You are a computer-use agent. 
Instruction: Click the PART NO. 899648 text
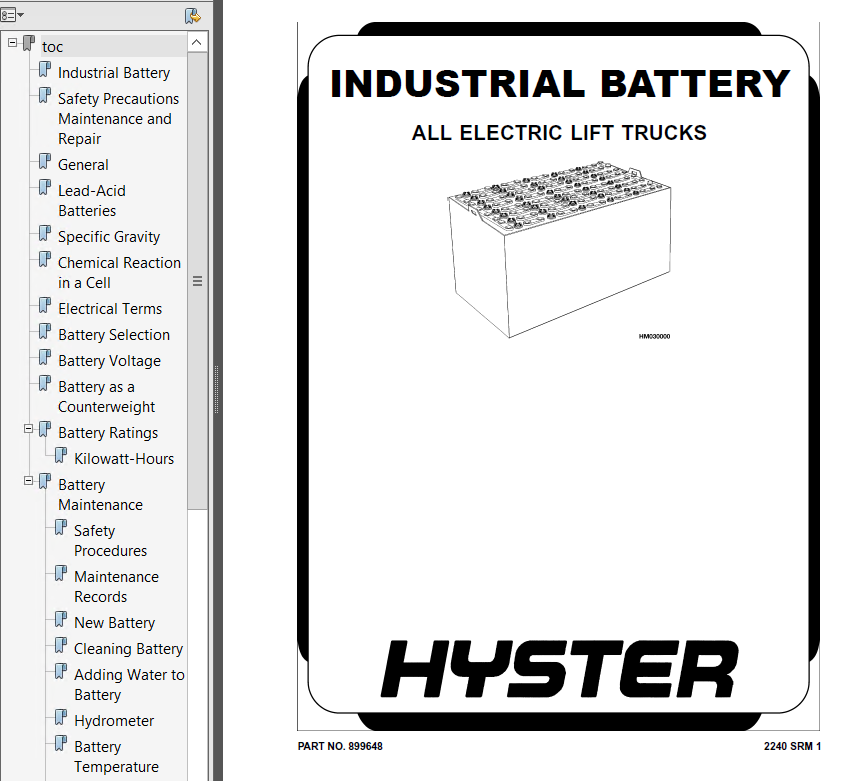coord(340,746)
